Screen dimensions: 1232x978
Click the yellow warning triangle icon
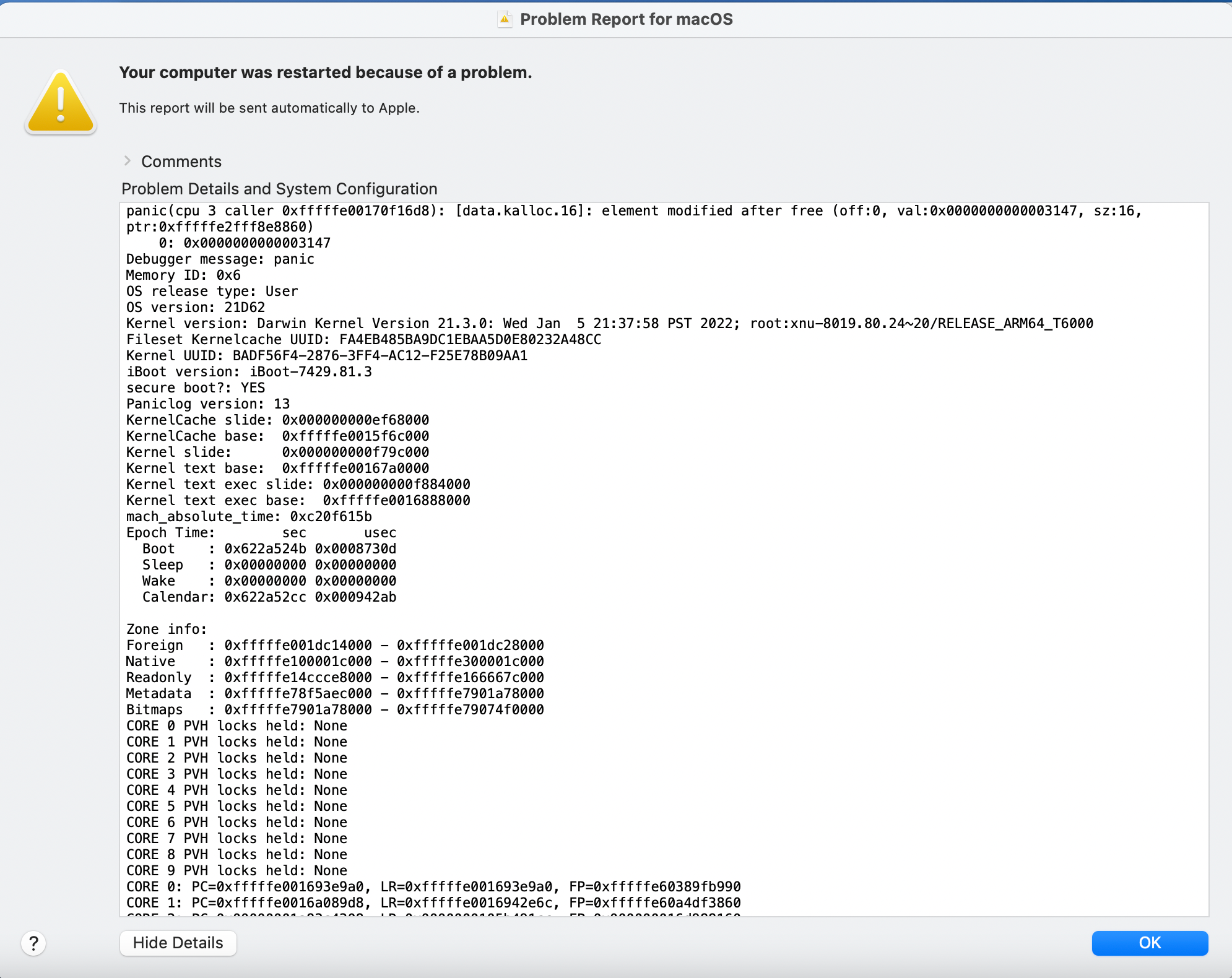pyautogui.click(x=61, y=102)
